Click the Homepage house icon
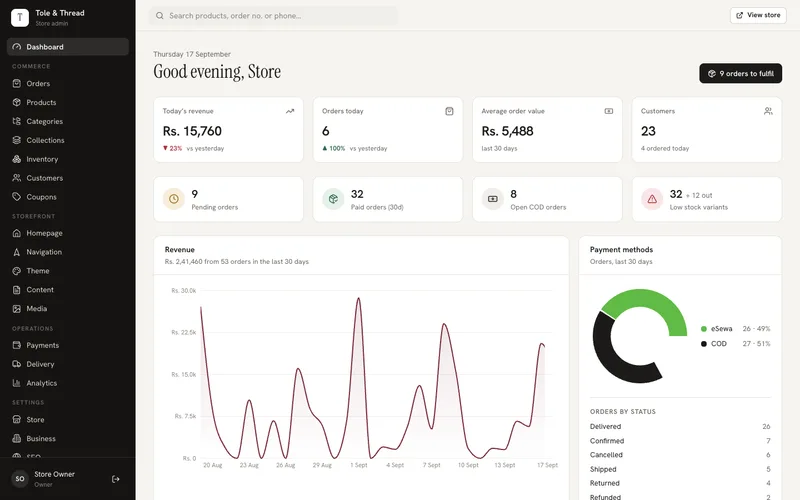The width and height of the screenshot is (800, 500). 17,233
